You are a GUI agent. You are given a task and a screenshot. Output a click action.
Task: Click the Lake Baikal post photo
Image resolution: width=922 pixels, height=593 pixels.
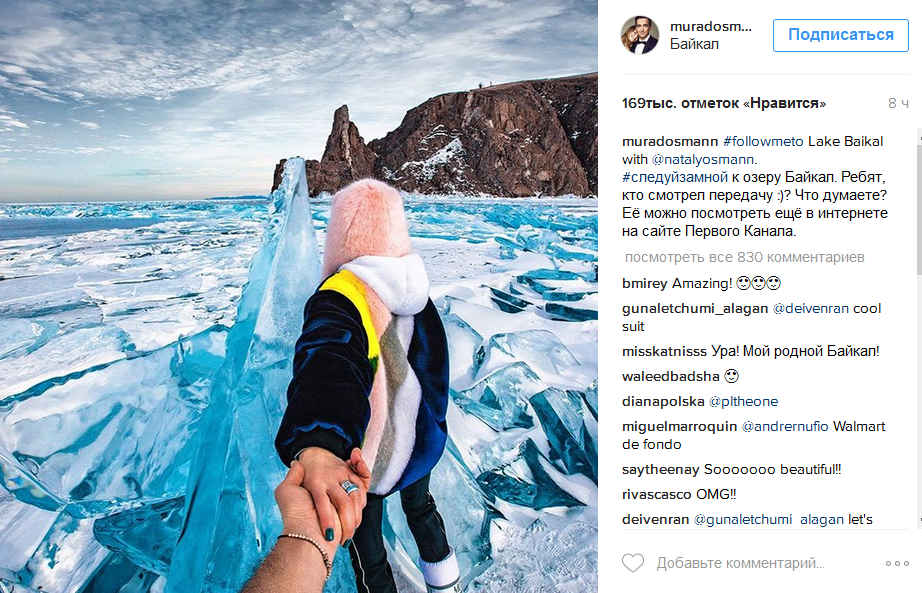[299, 296]
